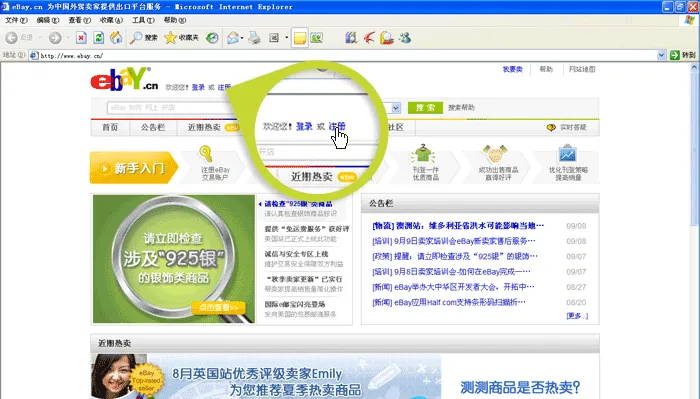The width and height of the screenshot is (700, 399).
Task: Open announcement about 澳洲站 维多利亚省洪水
Action: click(x=458, y=226)
